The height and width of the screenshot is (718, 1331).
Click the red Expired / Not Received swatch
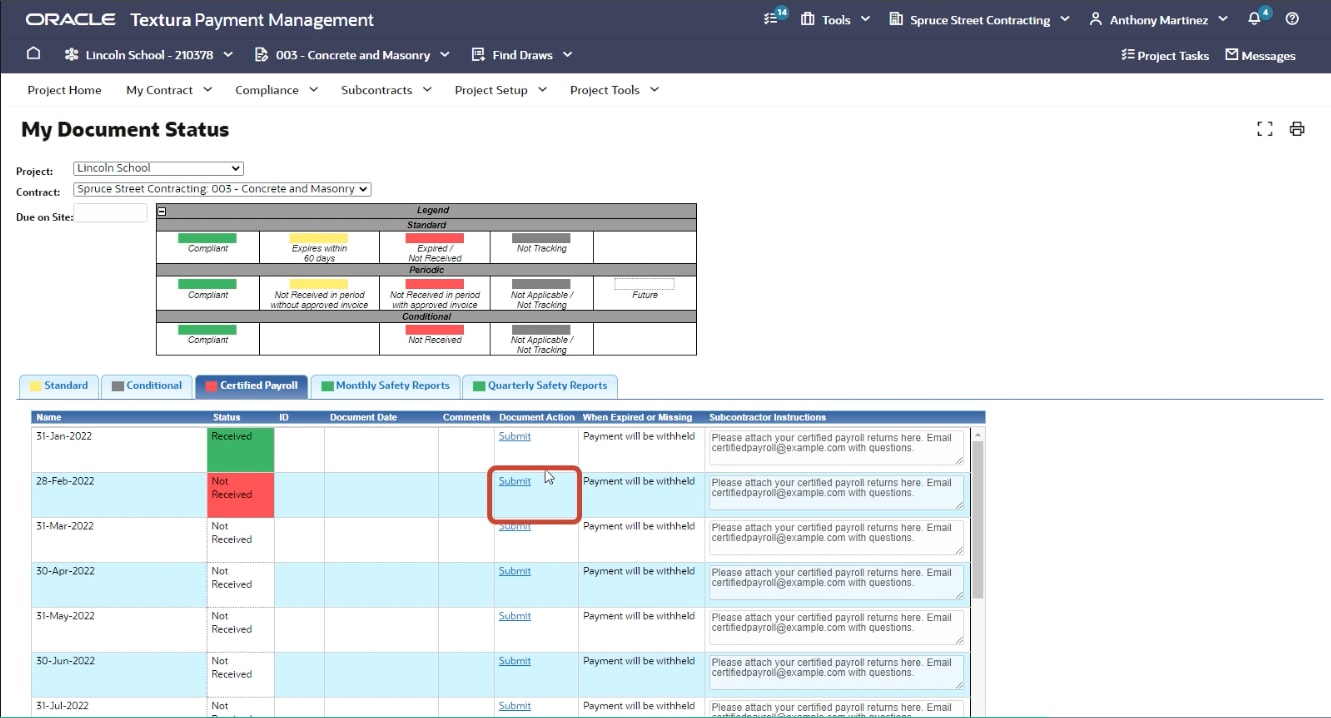coord(435,239)
